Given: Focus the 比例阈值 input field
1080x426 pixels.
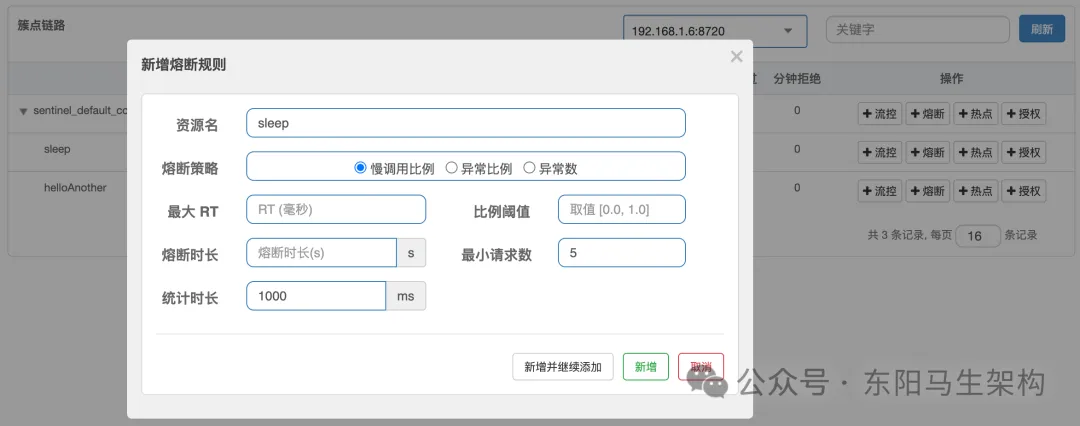Looking at the screenshot, I should (622, 210).
